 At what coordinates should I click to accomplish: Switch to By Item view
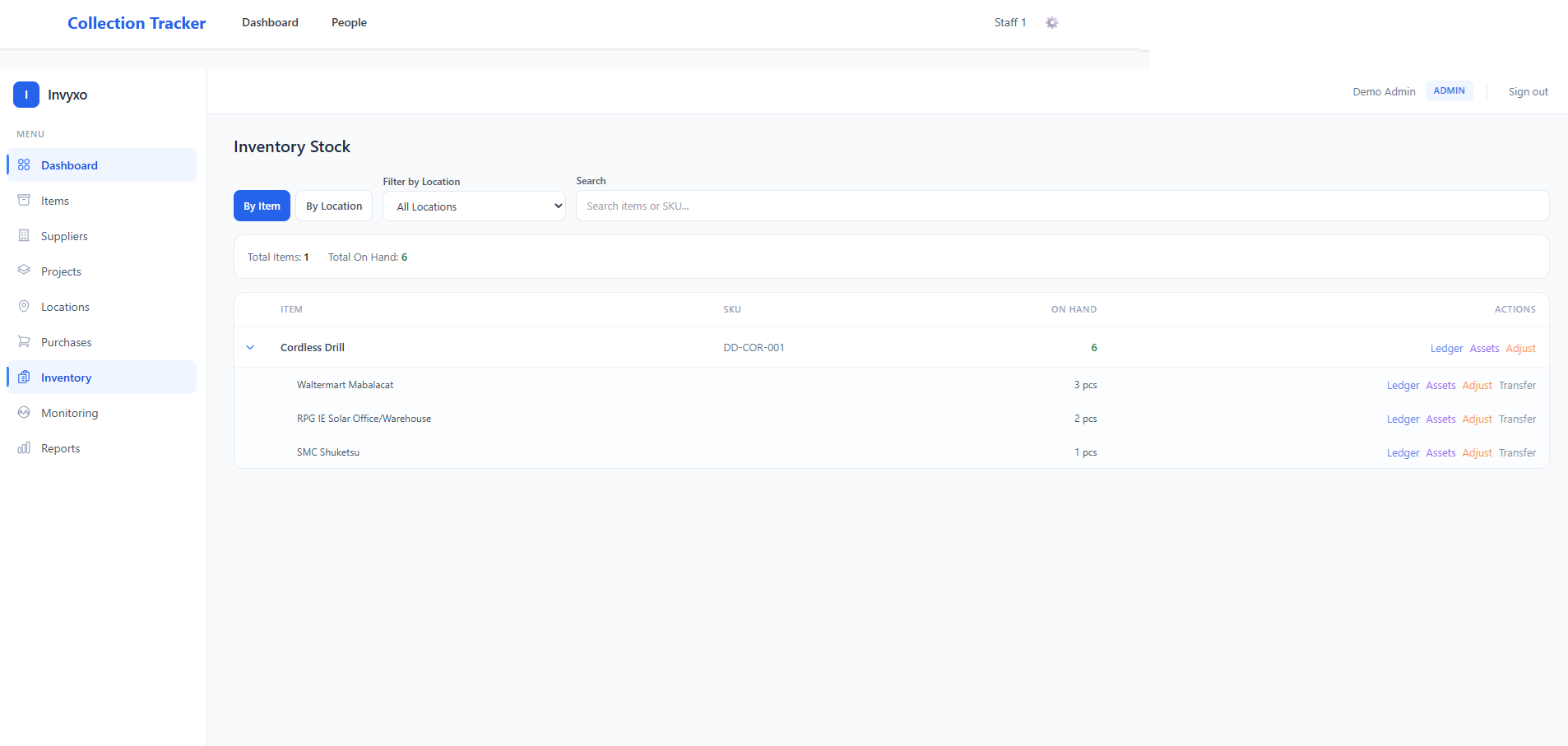pyautogui.click(x=262, y=206)
